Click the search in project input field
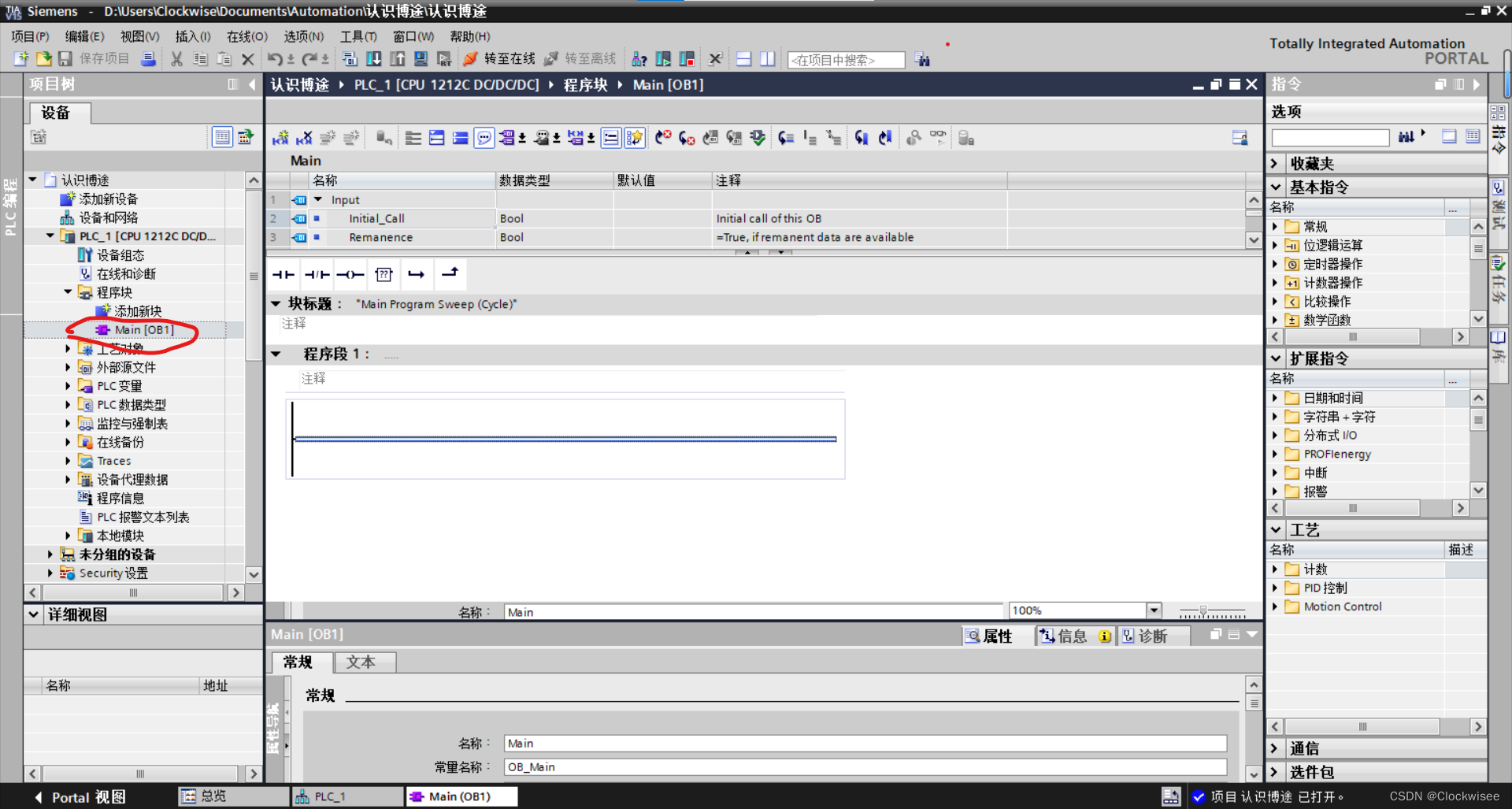1512x809 pixels. (x=846, y=60)
